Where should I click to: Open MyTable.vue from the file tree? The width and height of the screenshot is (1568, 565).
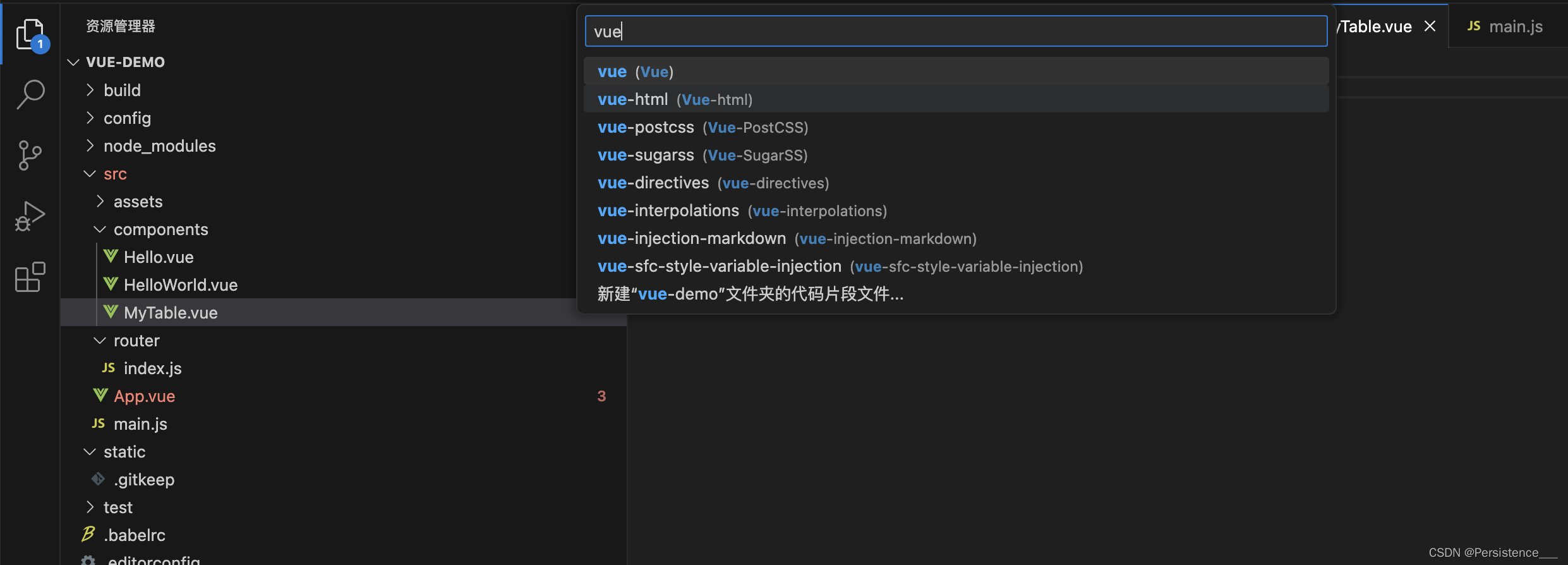pyautogui.click(x=171, y=313)
